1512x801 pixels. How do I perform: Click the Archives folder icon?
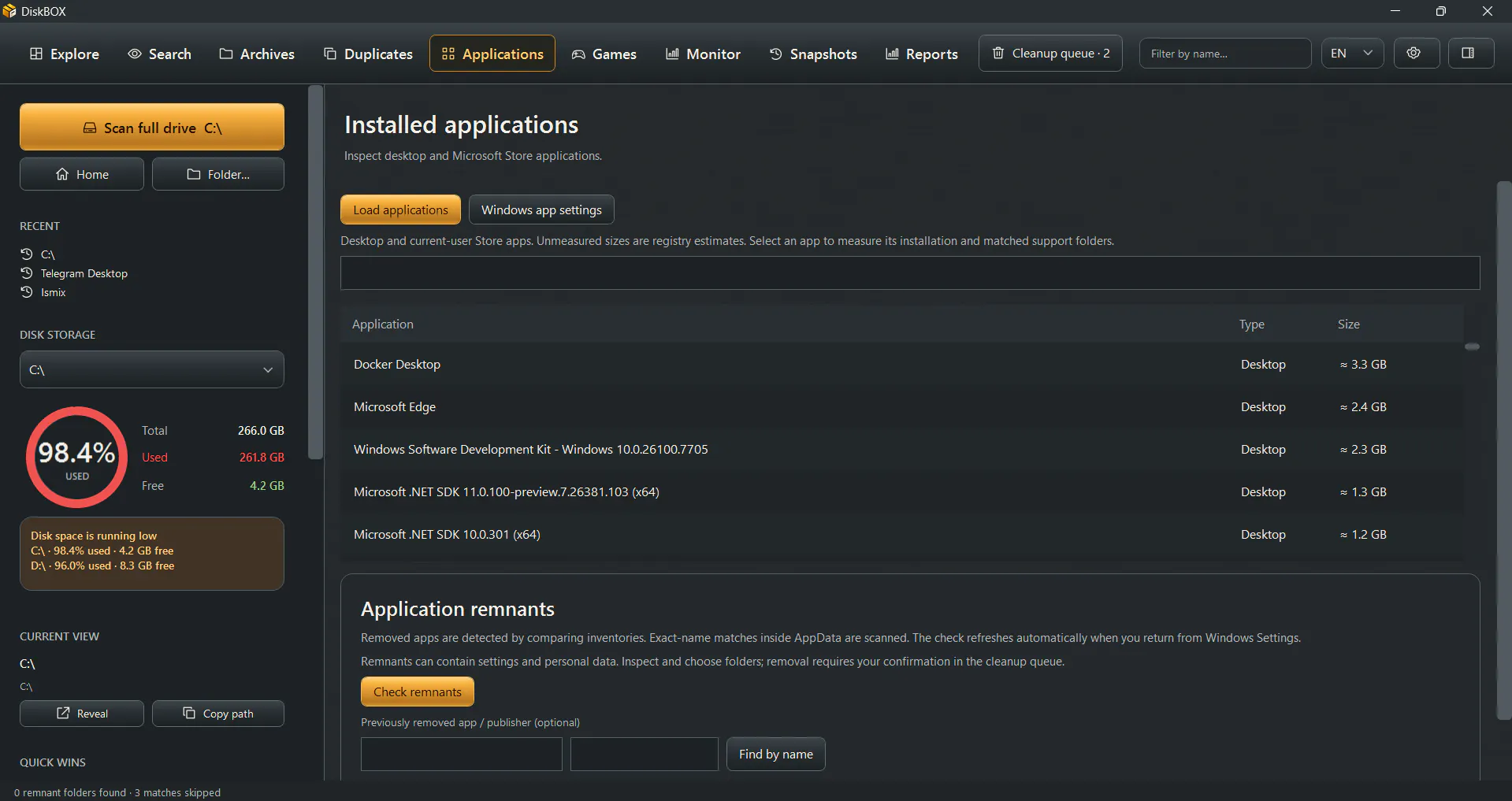[226, 54]
